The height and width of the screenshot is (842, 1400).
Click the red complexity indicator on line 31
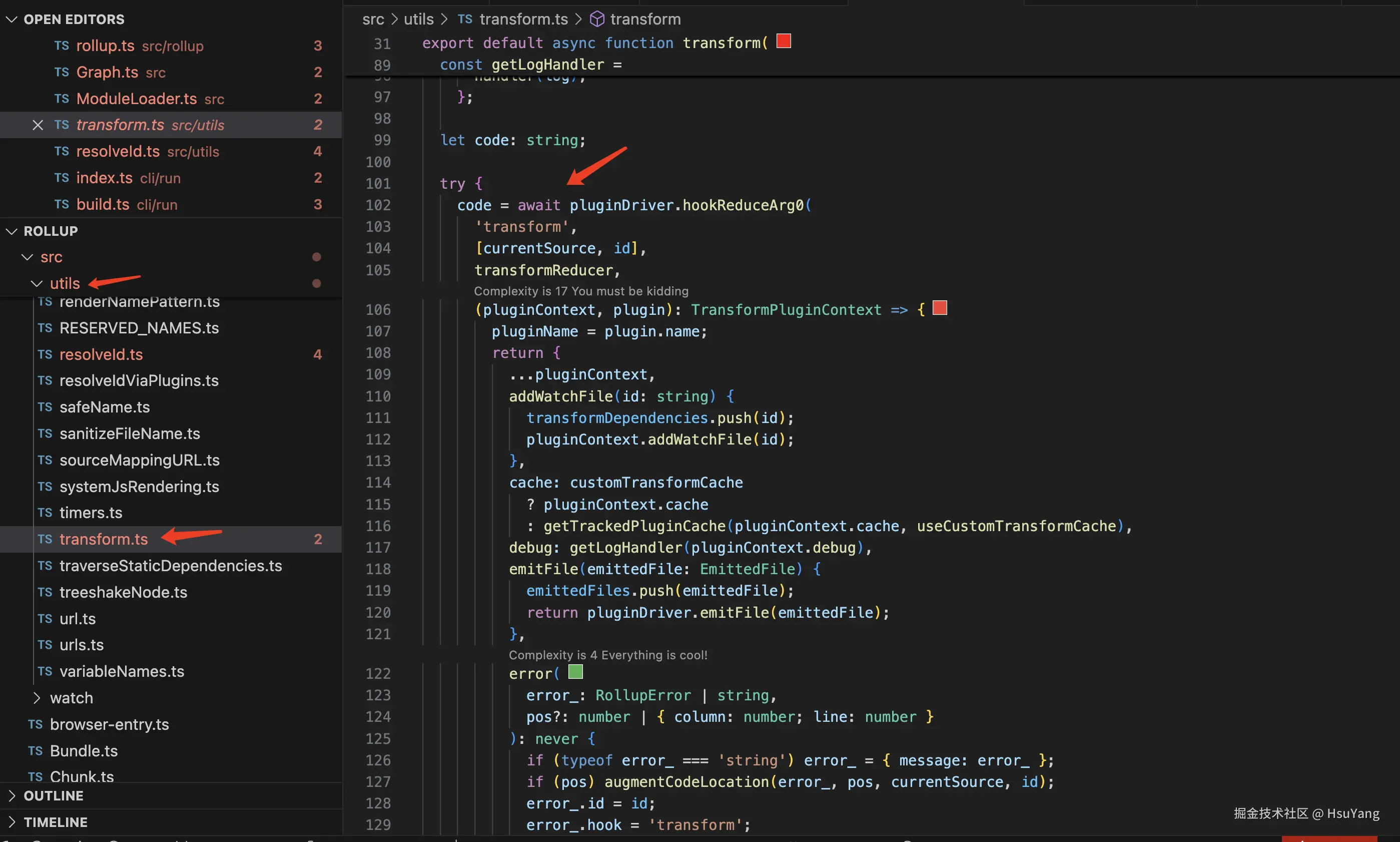[x=783, y=42]
